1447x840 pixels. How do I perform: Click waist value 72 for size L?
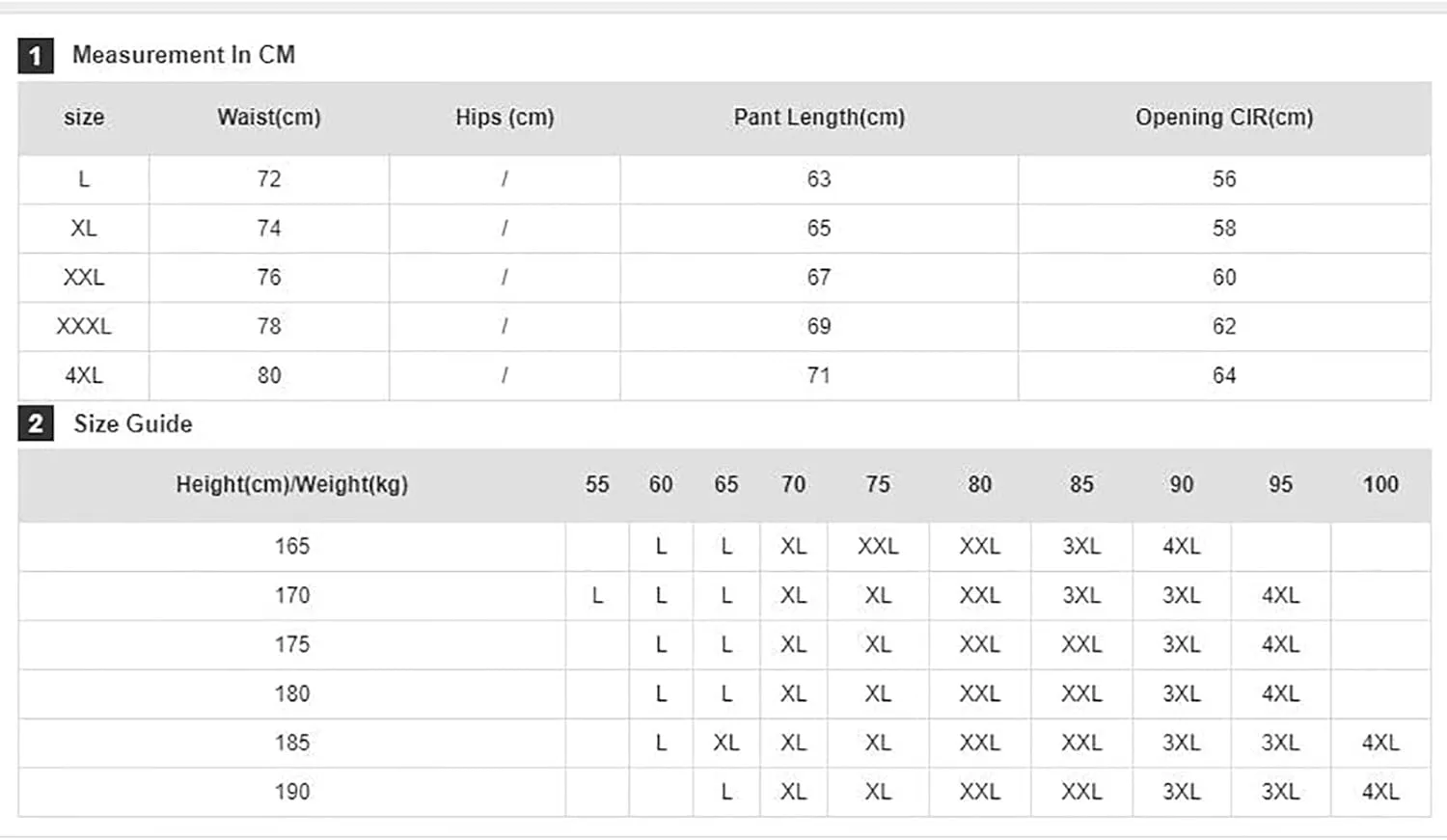pyautogui.click(x=269, y=179)
